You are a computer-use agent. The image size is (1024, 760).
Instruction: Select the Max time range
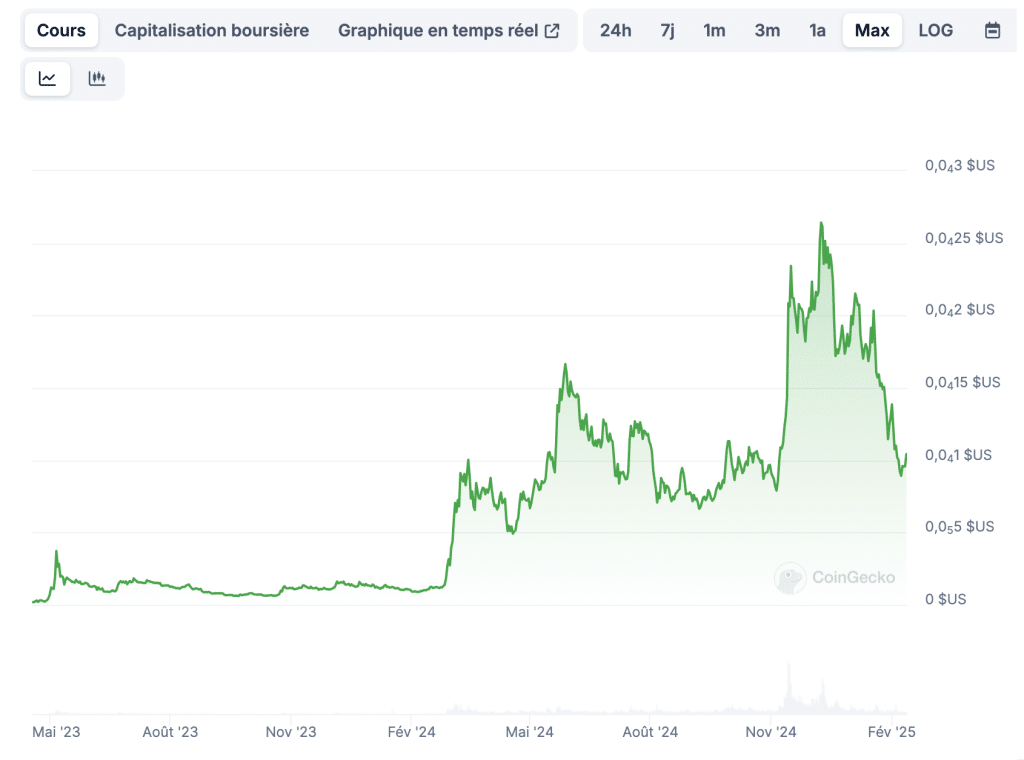[x=872, y=31]
